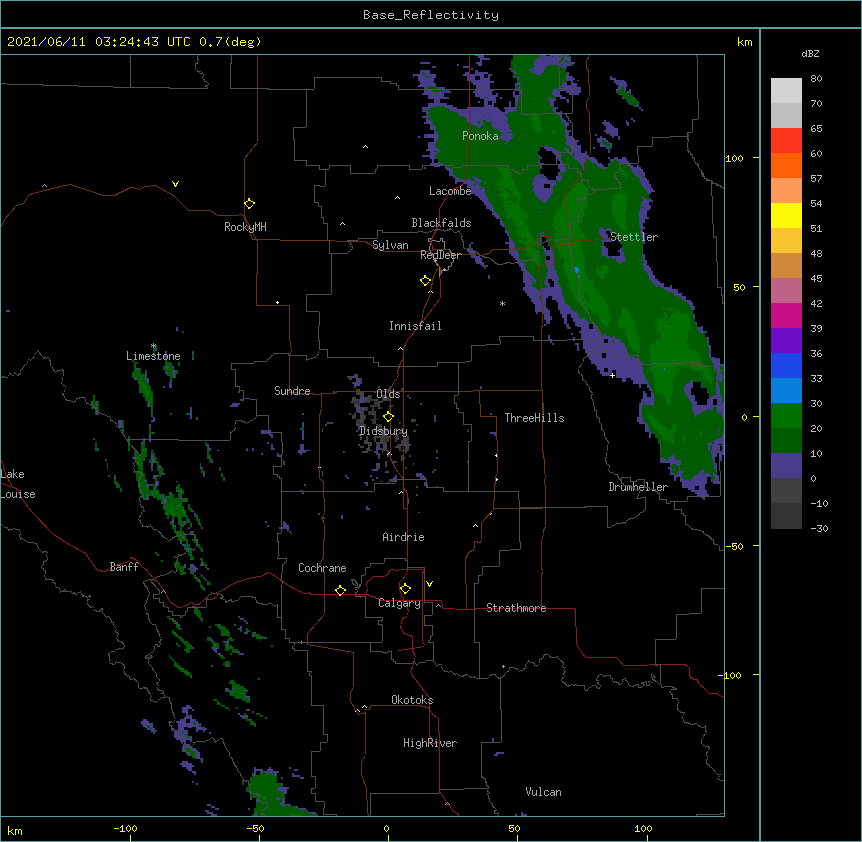This screenshot has width=862, height=842.
Task: Click the Strathmore label
Action: 516,608
